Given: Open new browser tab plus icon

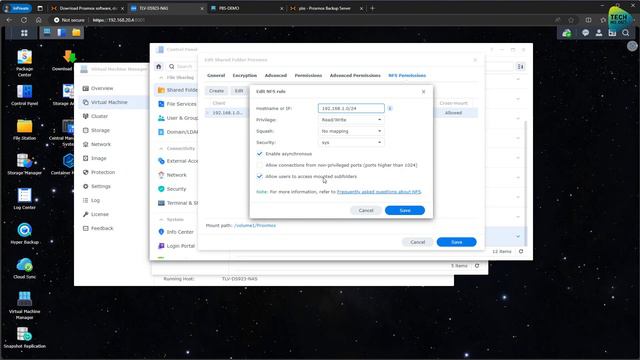Looking at the screenshot, I should click(372, 8).
